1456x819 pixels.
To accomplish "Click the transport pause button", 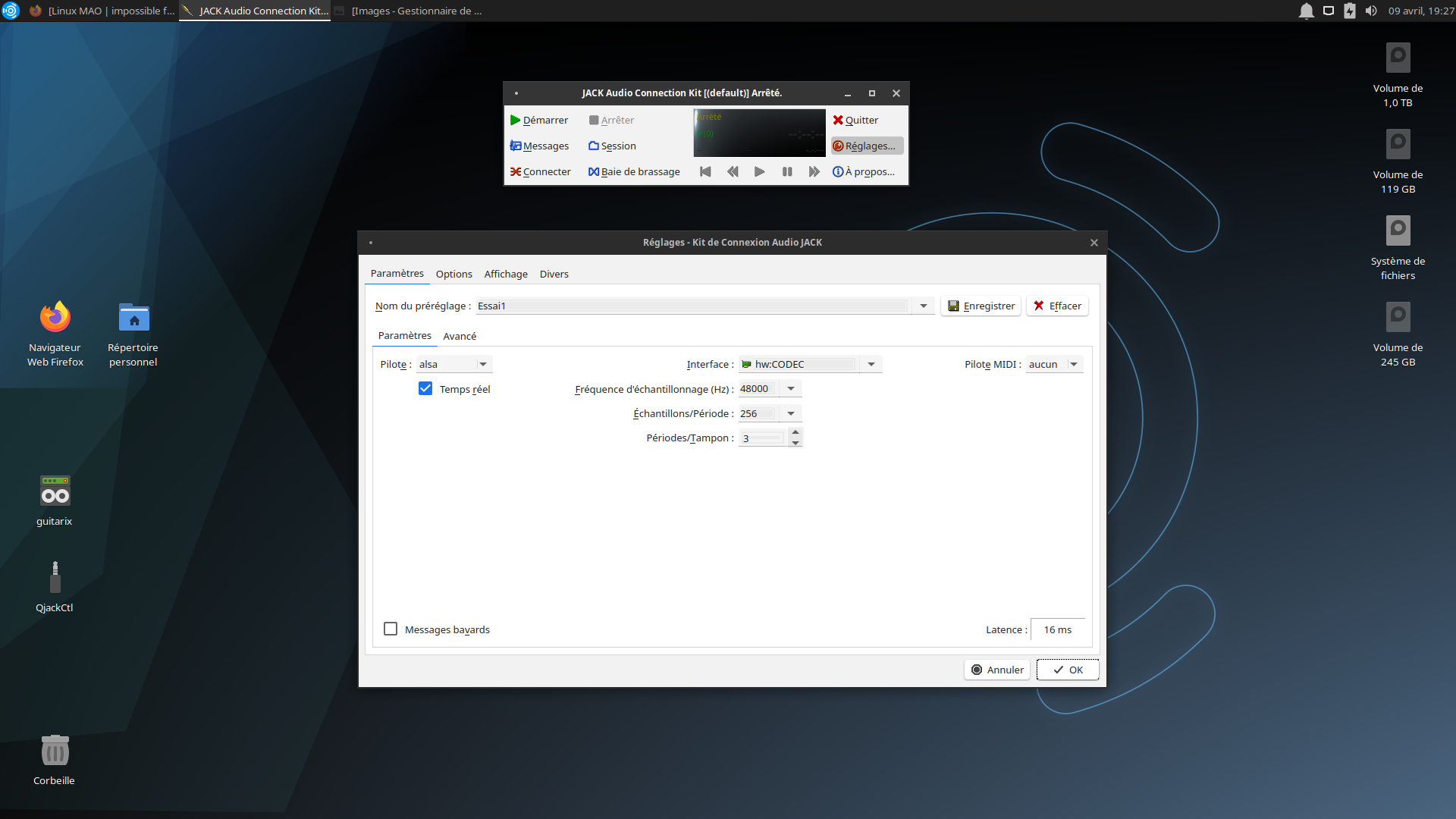I will (787, 172).
